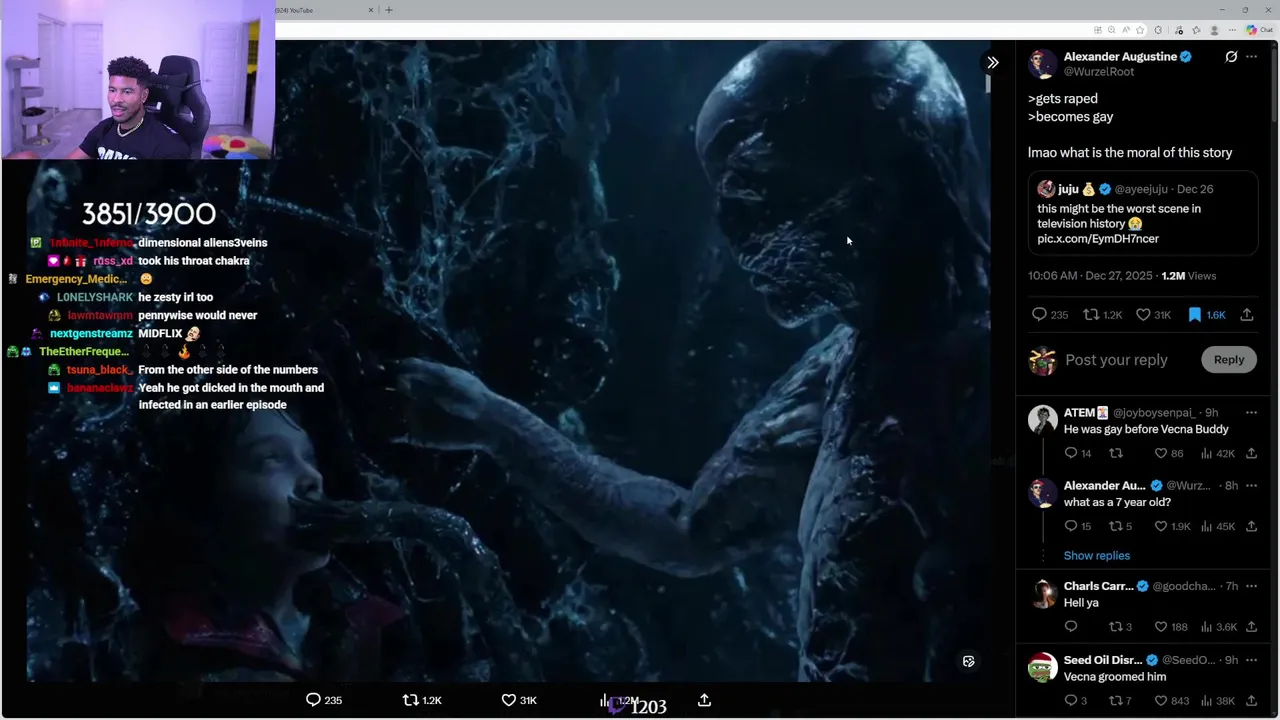Click the reply icon showing 235 in the side panel
This screenshot has height=720, width=1280.
point(1050,314)
